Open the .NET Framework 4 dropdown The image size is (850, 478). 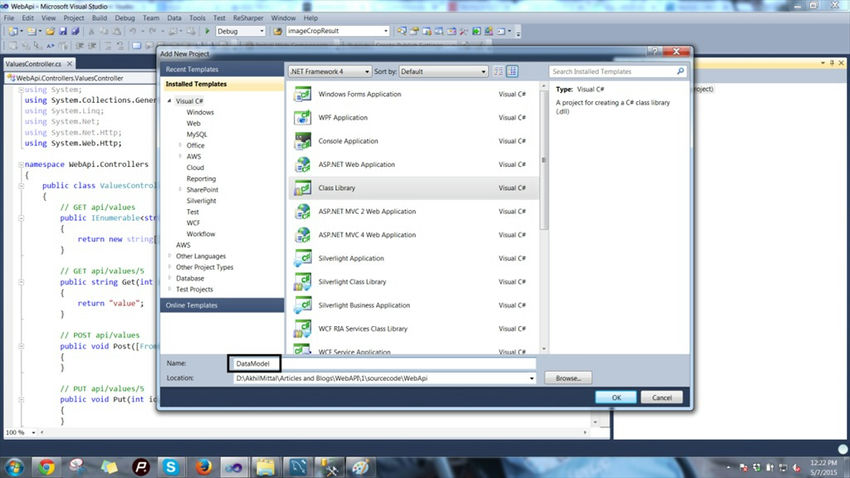pos(330,72)
